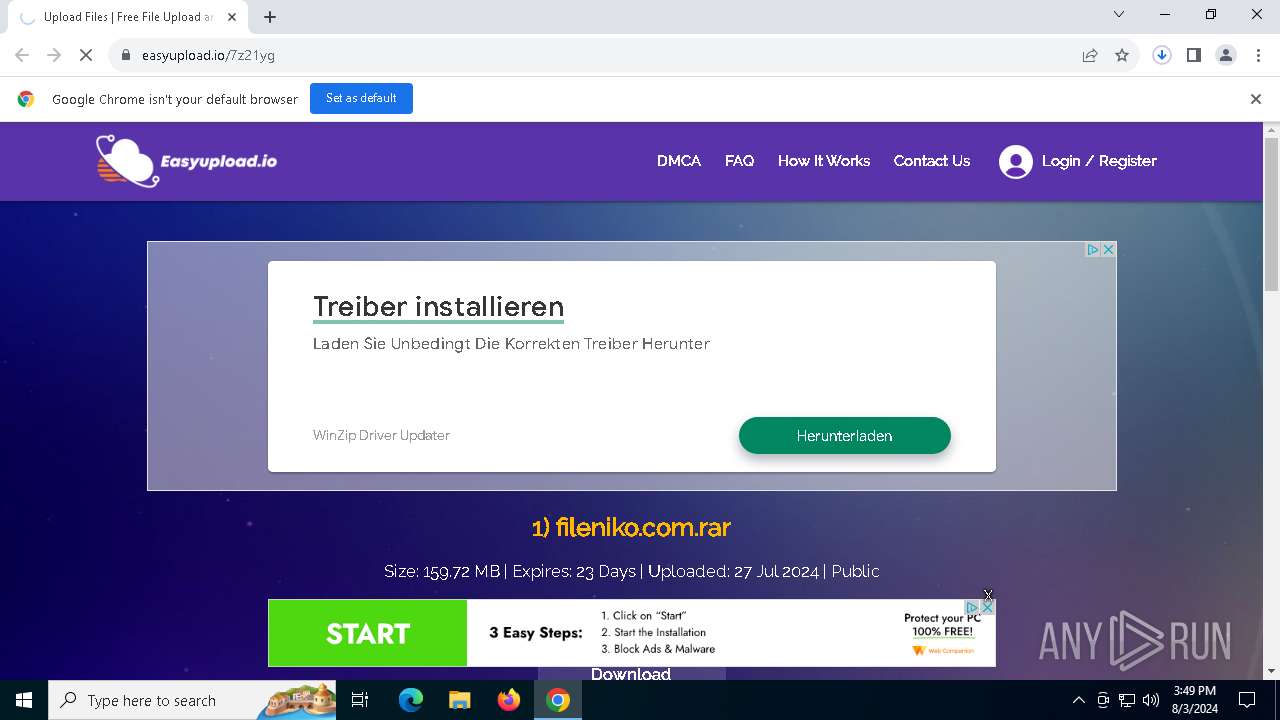Click small X above the banner ad
1280x720 pixels.
click(988, 595)
